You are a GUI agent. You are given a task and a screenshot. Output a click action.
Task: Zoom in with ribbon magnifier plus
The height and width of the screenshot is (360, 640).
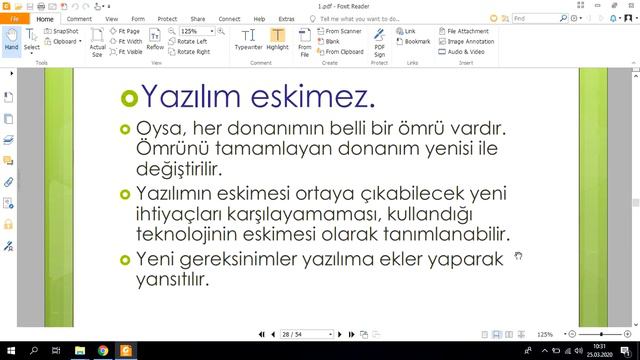click(221, 31)
